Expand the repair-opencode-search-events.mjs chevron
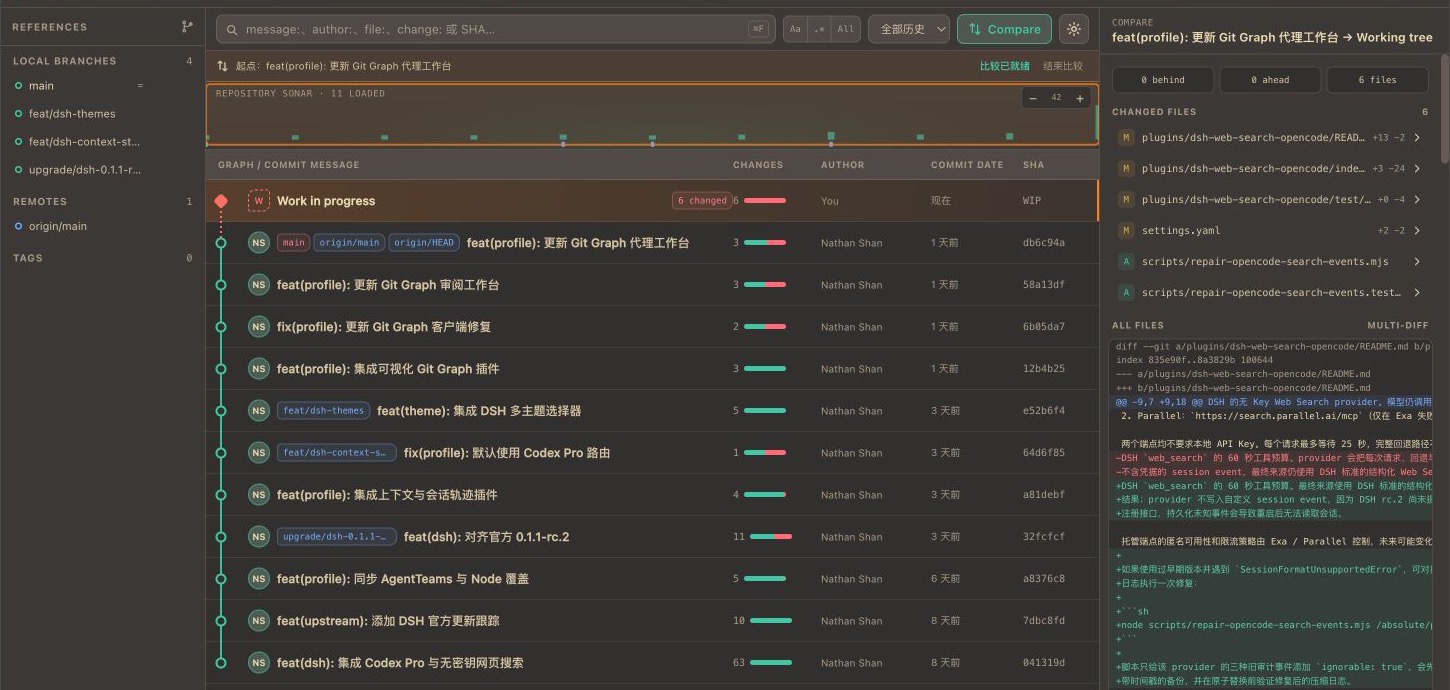Viewport: 1450px width, 690px height. 1417,262
